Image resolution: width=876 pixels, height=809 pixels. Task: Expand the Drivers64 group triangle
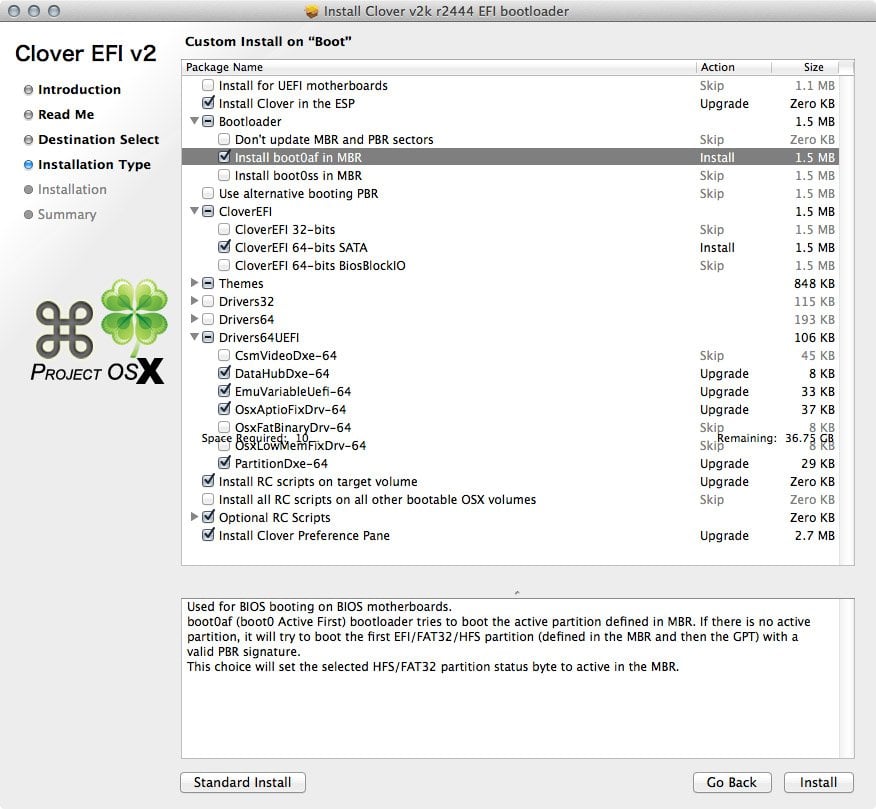(x=194, y=318)
